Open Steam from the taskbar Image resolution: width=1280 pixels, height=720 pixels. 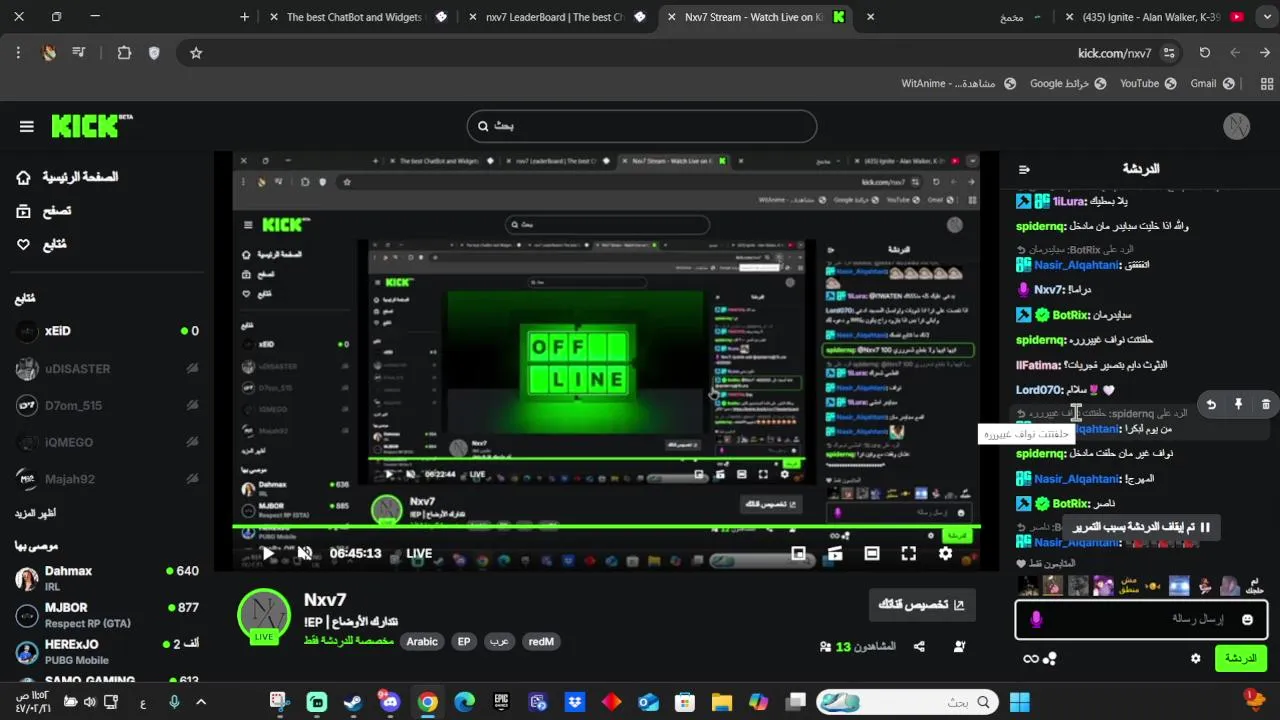(x=353, y=703)
